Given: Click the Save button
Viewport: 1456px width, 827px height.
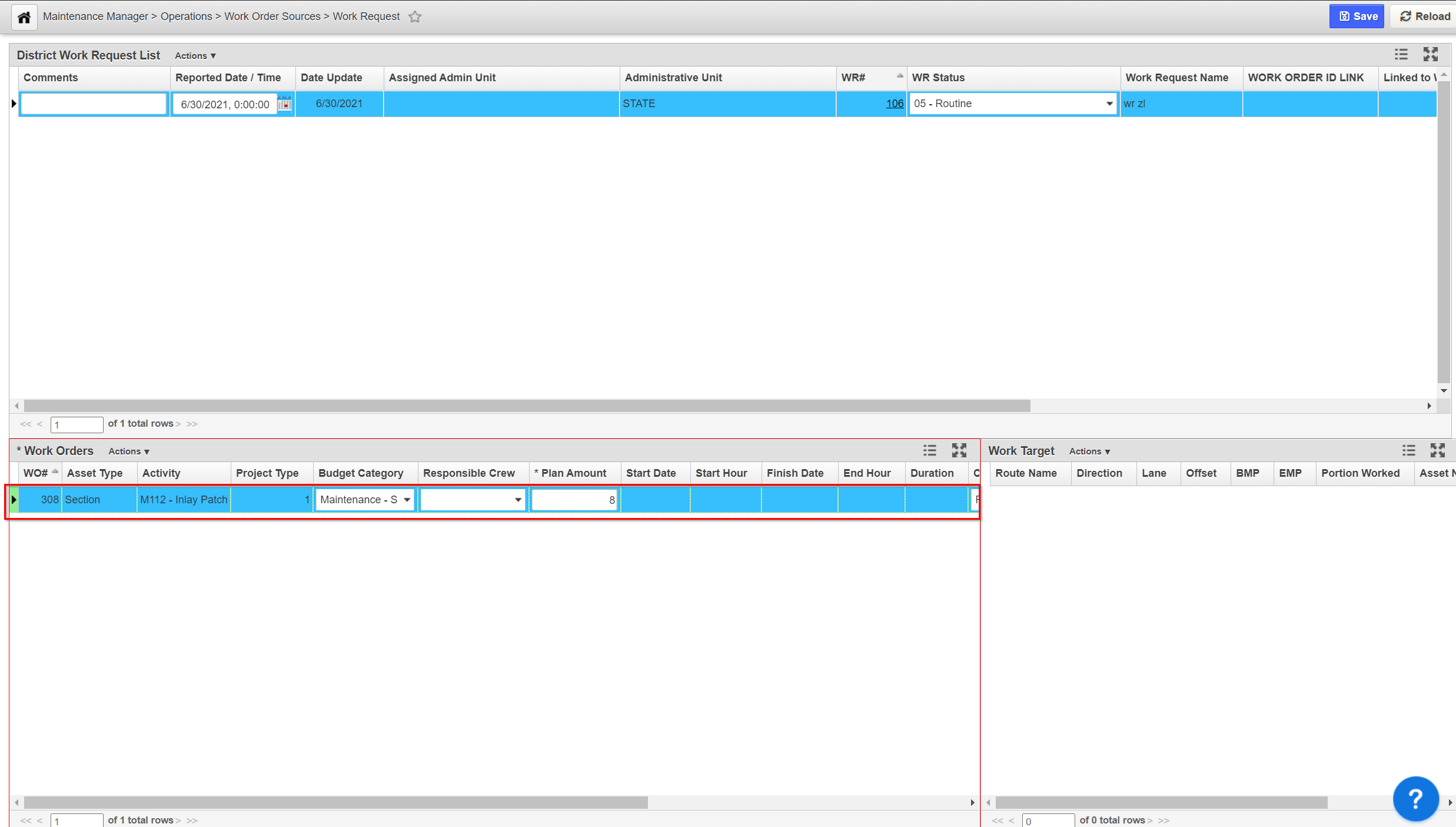Looking at the screenshot, I should (x=1357, y=16).
